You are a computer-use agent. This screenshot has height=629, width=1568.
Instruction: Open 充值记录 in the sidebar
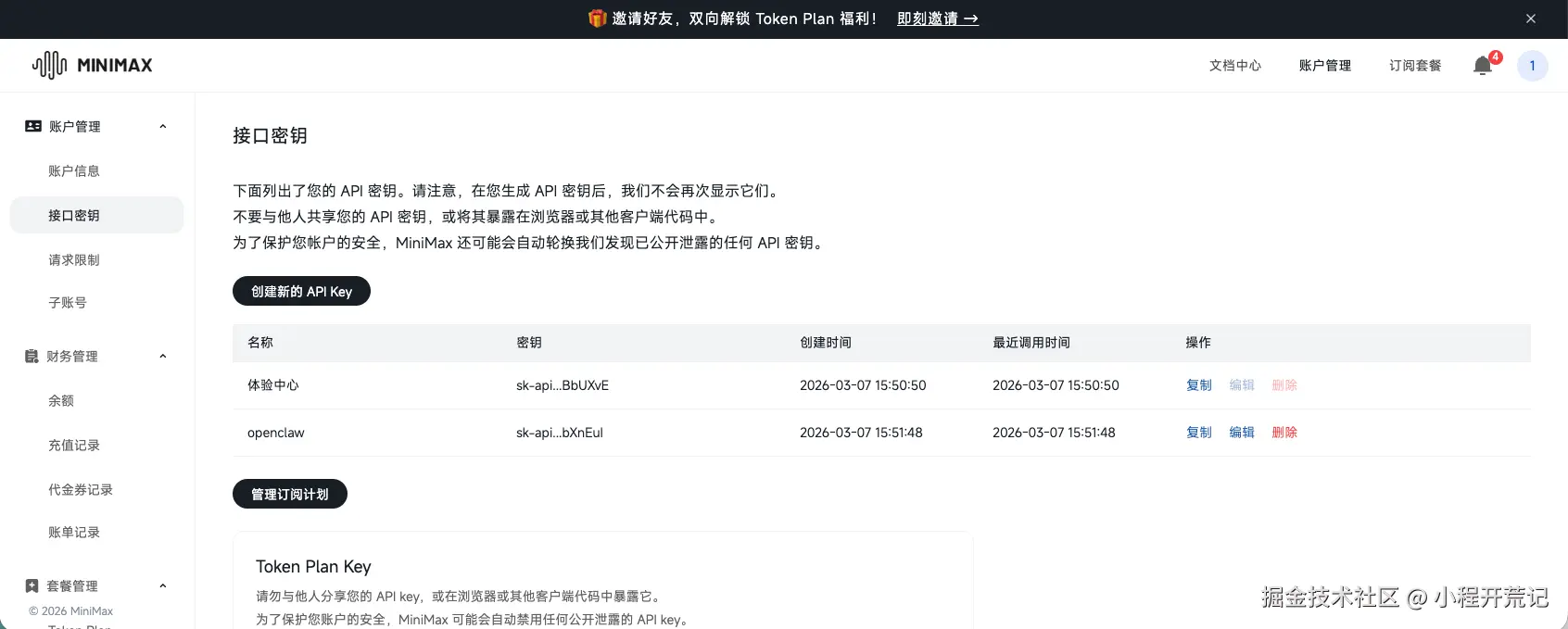pos(74,445)
